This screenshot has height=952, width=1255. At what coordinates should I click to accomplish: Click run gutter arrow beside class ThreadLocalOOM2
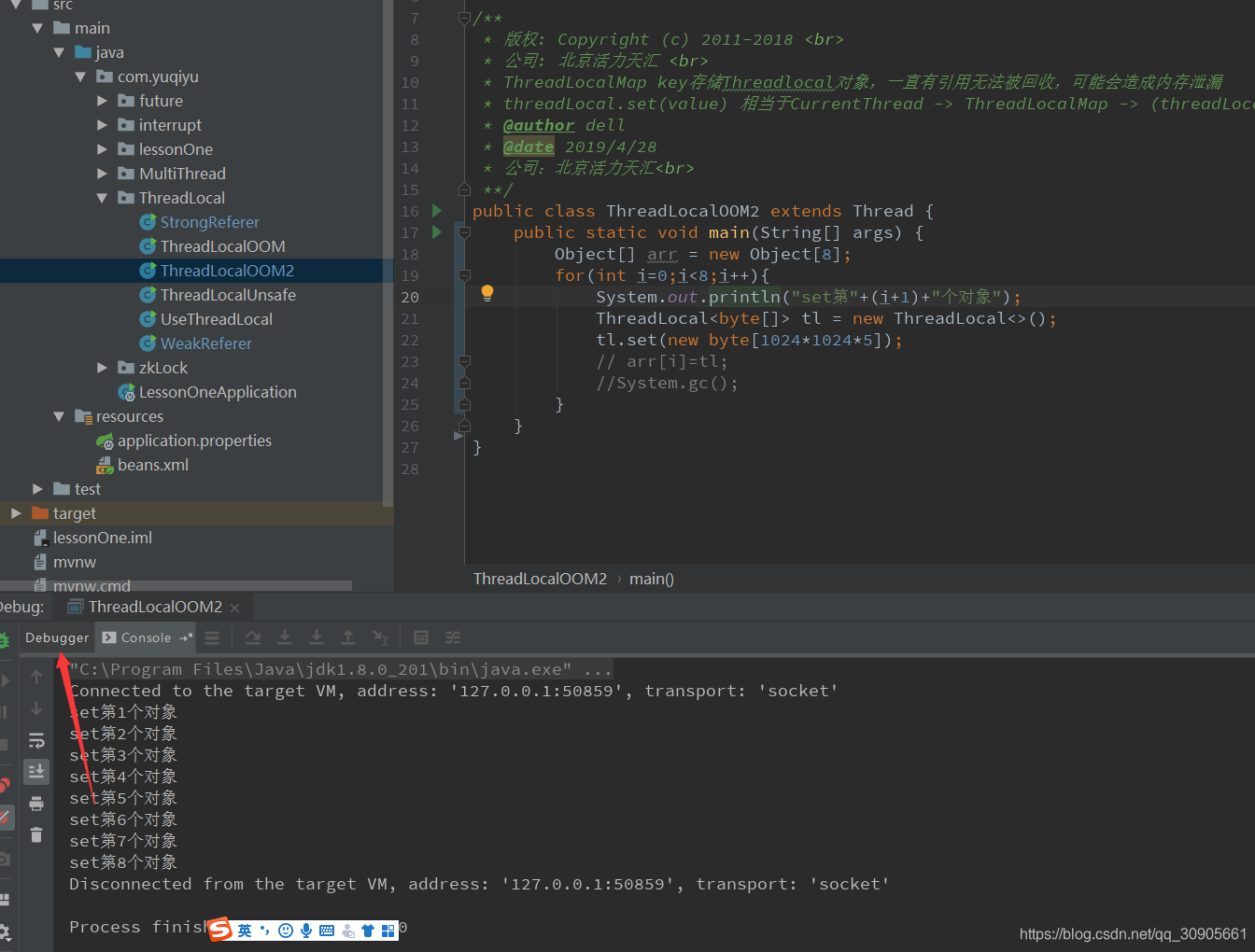coord(436,211)
